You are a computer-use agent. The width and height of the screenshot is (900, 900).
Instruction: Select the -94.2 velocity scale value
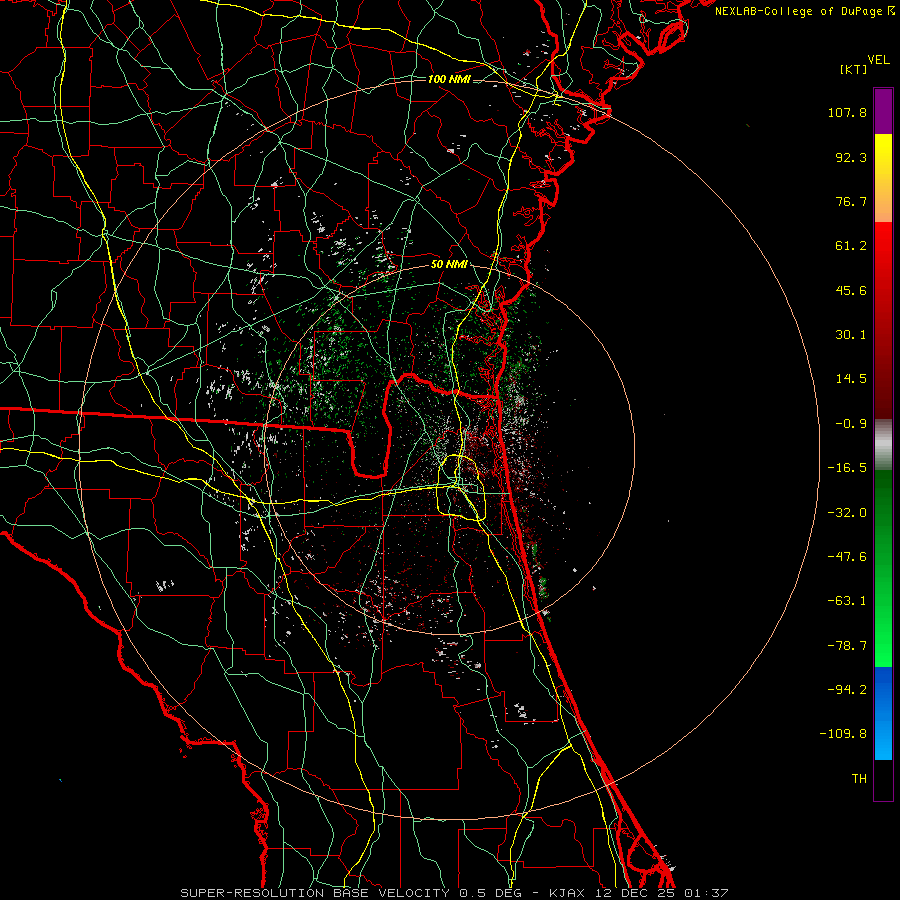[847, 690]
